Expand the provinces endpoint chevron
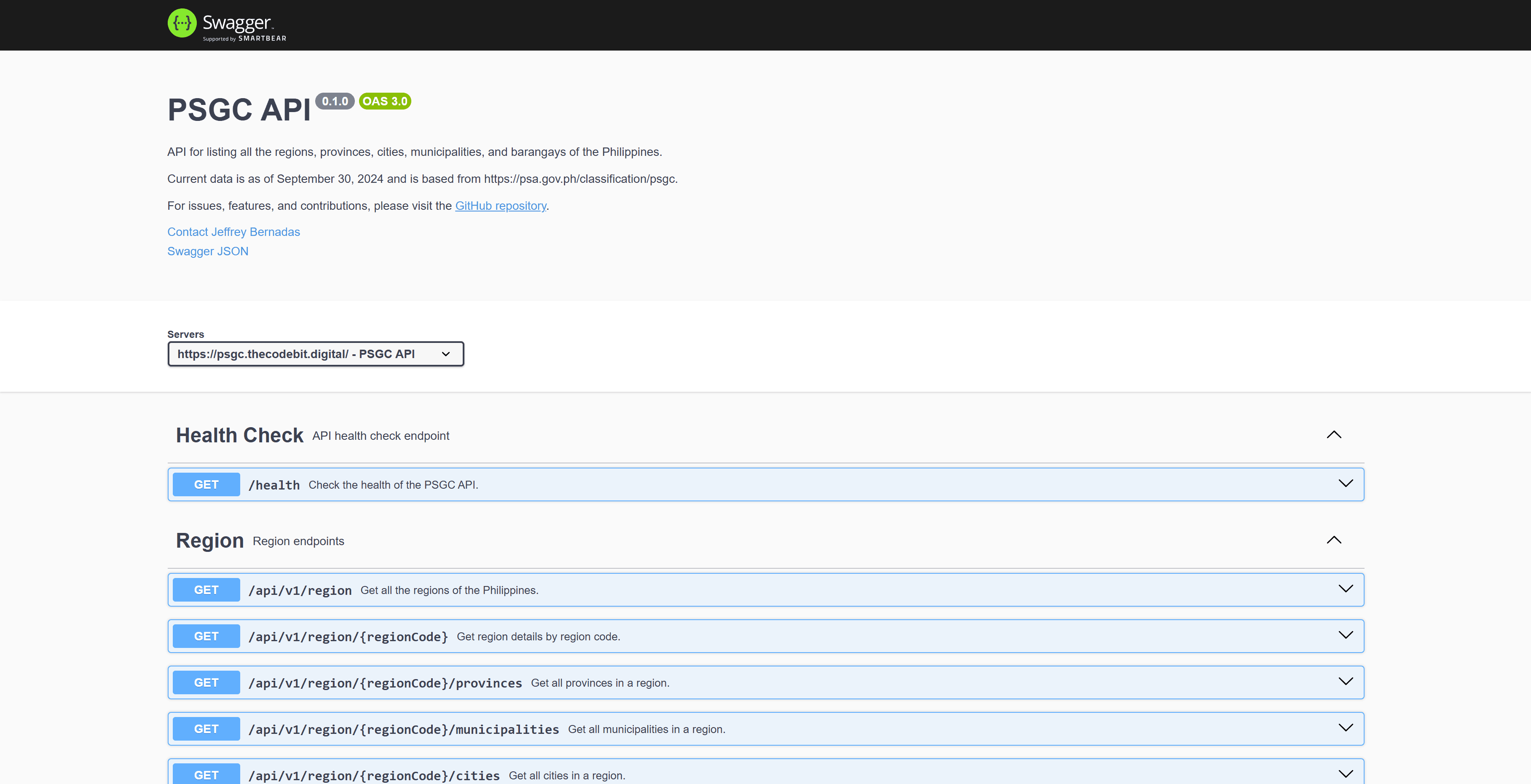Viewport: 1531px width, 784px height. [1346, 682]
